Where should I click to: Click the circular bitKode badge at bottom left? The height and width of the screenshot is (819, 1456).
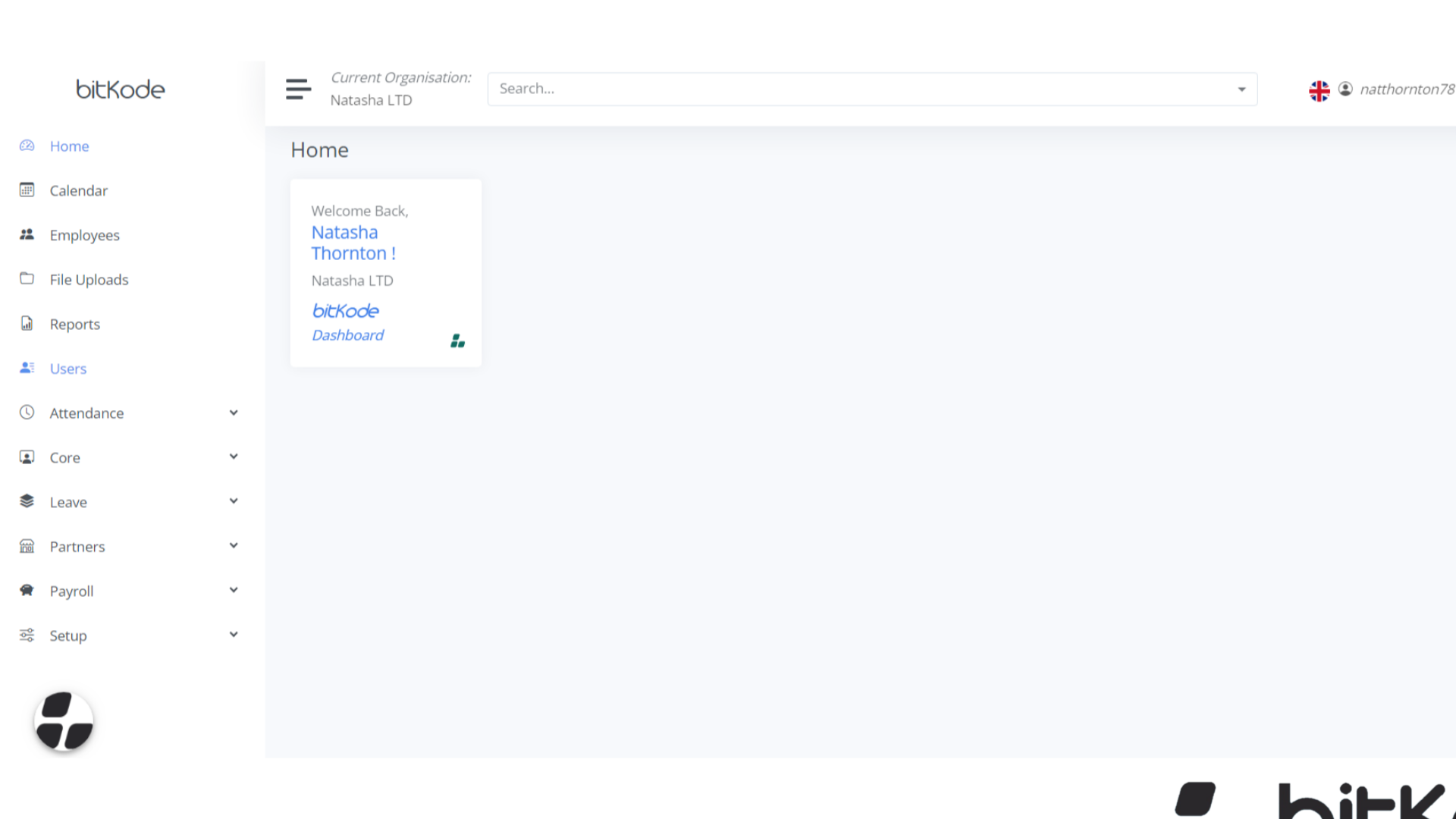tap(64, 720)
